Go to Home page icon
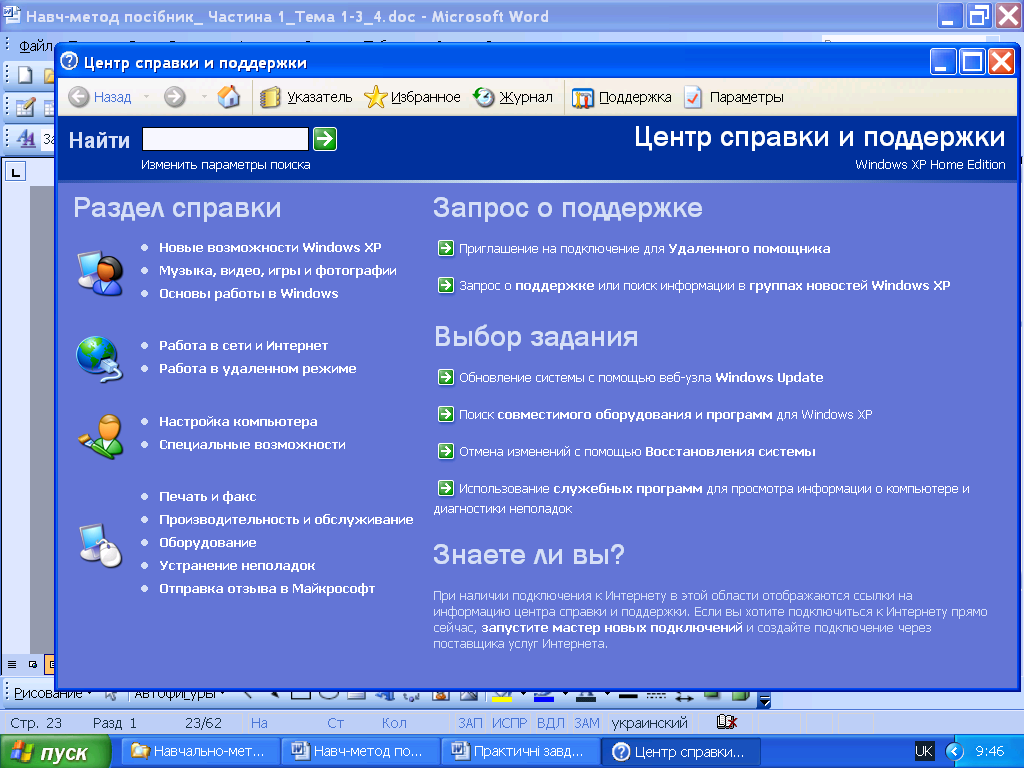 point(229,97)
